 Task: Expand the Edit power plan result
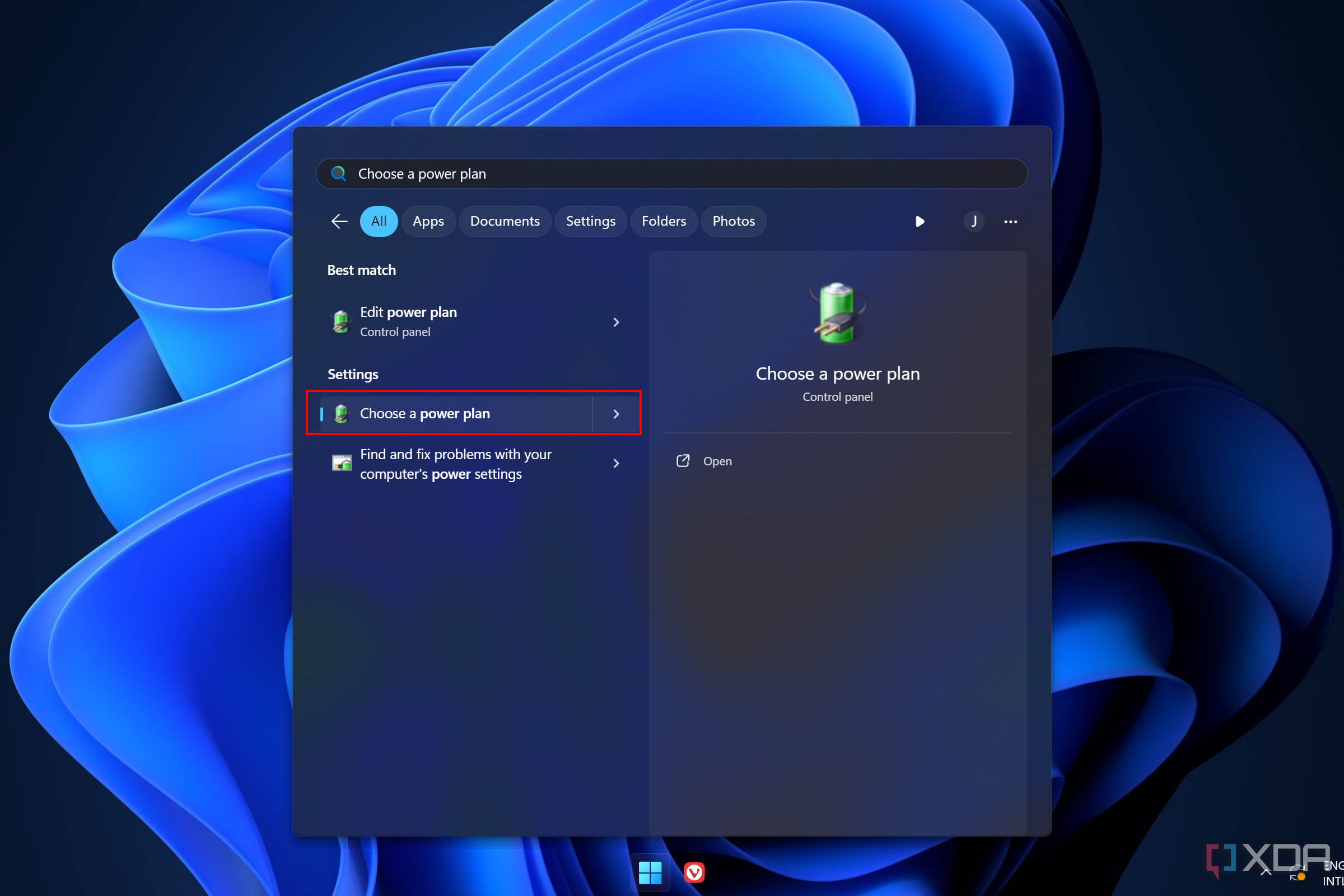pyautogui.click(x=618, y=320)
